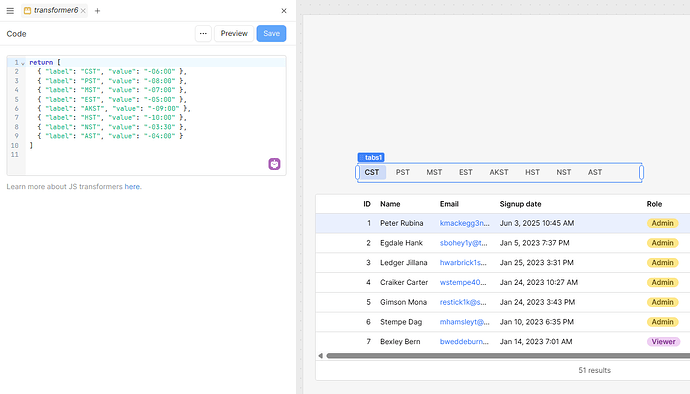
Task: Open the hamburger menu icon
Action: tap(10, 11)
